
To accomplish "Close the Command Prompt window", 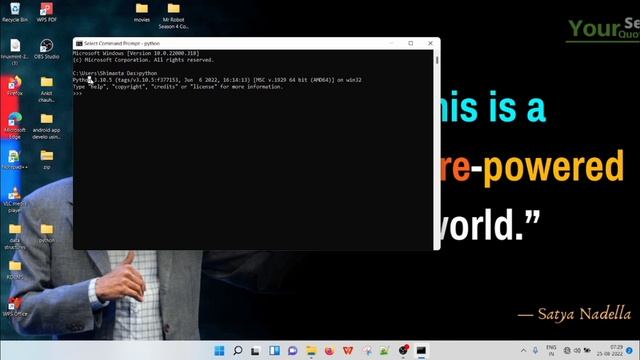I will pos(430,43).
